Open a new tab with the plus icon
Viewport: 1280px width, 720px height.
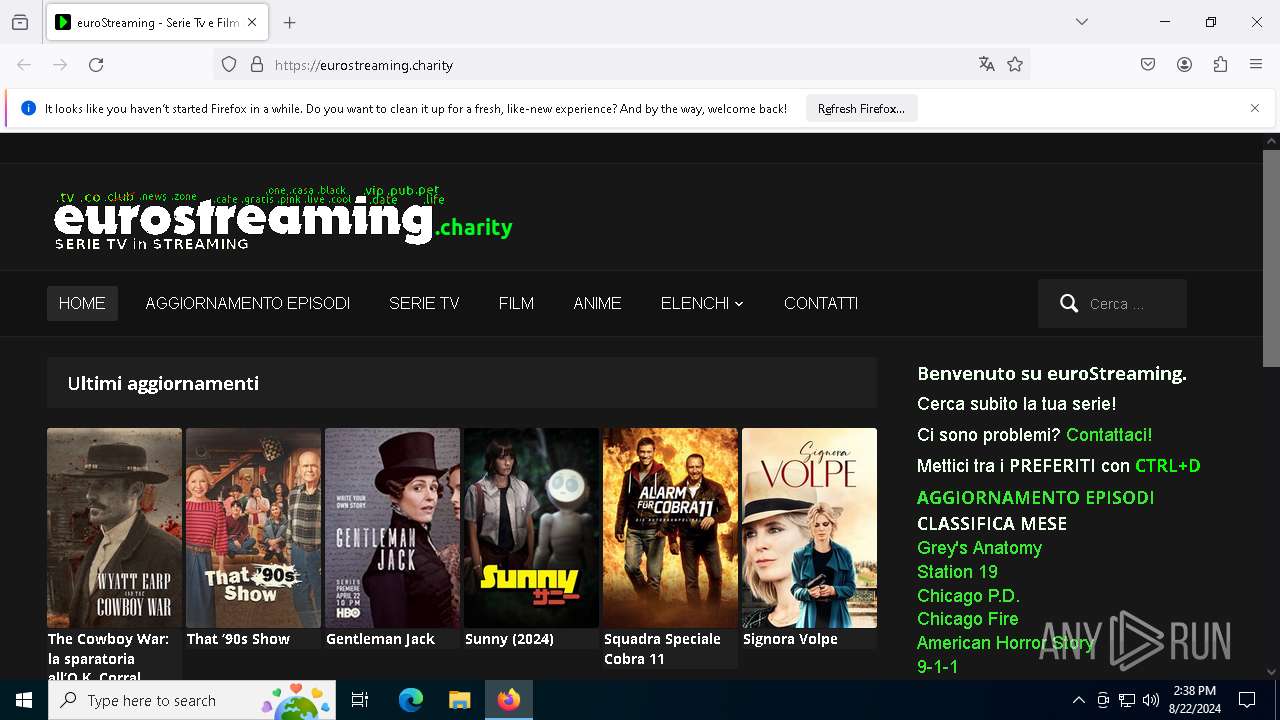290,22
